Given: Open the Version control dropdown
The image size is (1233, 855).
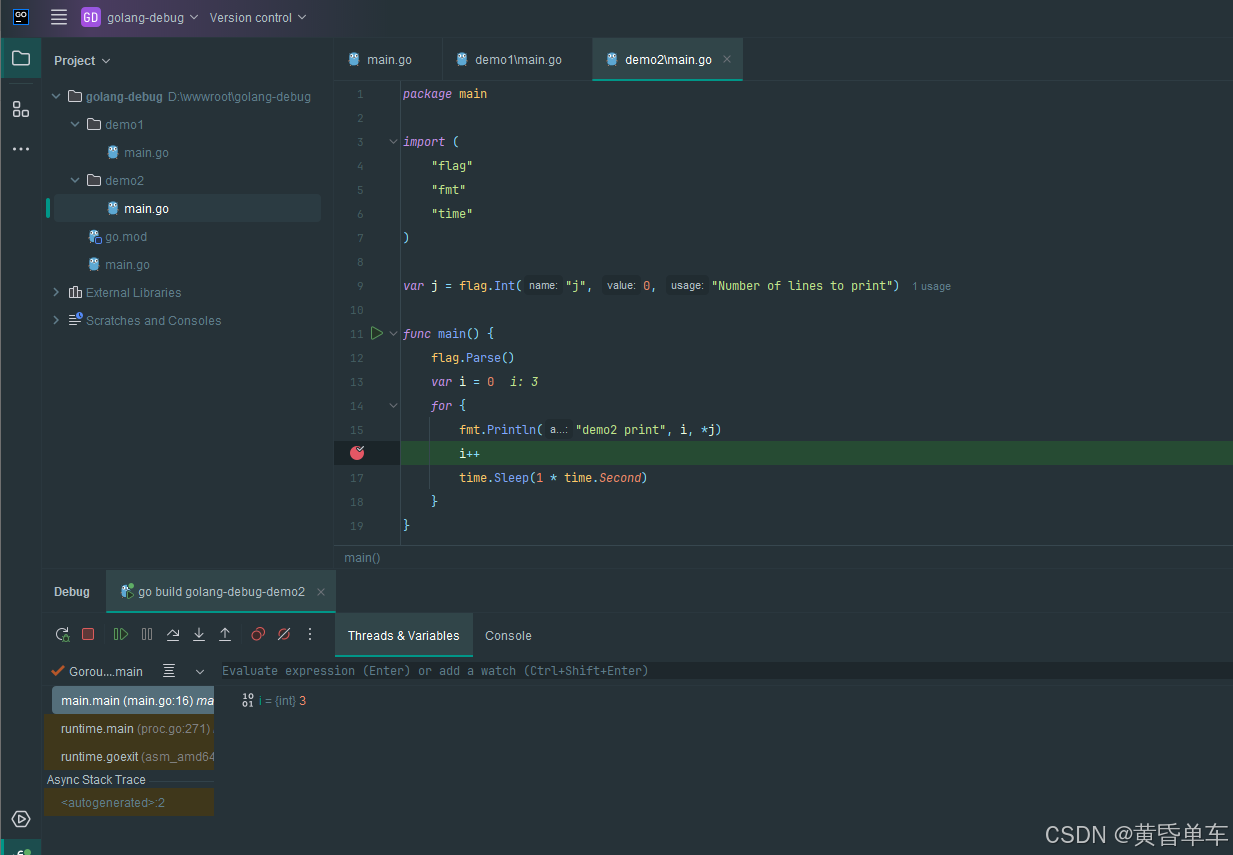Looking at the screenshot, I should (258, 17).
